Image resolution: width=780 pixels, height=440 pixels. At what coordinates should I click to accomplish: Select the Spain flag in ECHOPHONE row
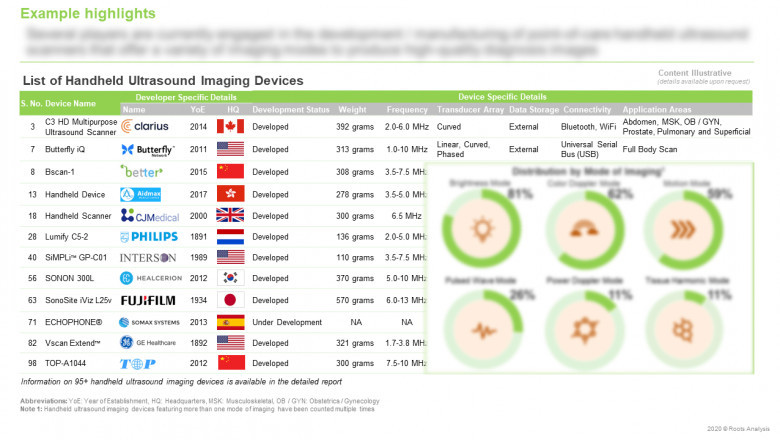pyautogui.click(x=230, y=322)
